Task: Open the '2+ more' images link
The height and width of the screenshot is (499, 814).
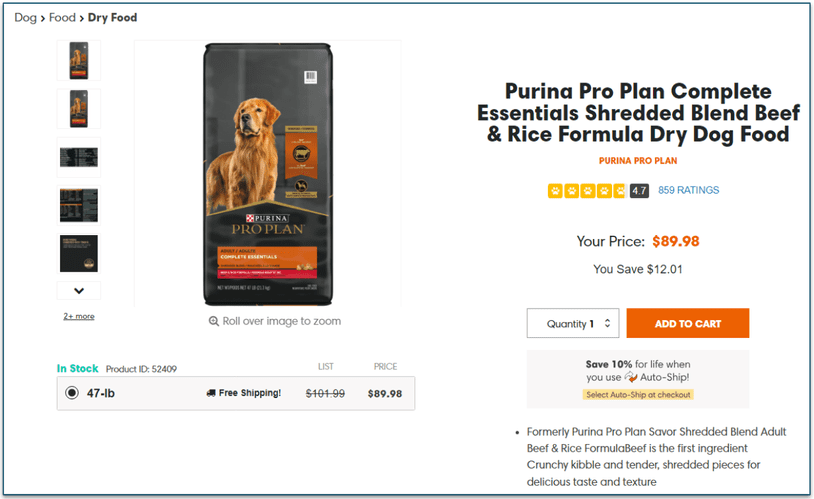Action: pos(79,316)
